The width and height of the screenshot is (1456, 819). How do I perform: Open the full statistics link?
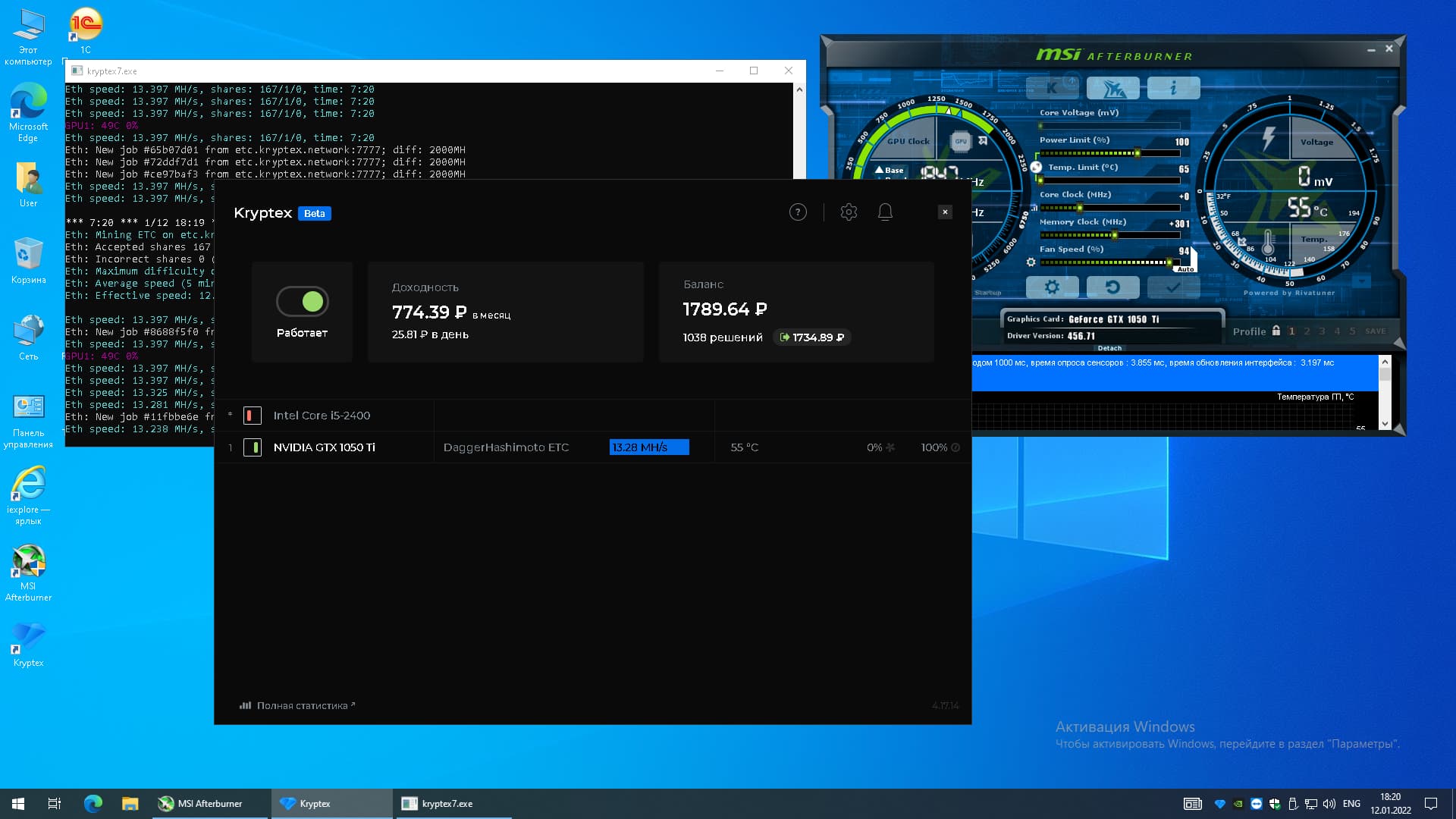coord(302,705)
